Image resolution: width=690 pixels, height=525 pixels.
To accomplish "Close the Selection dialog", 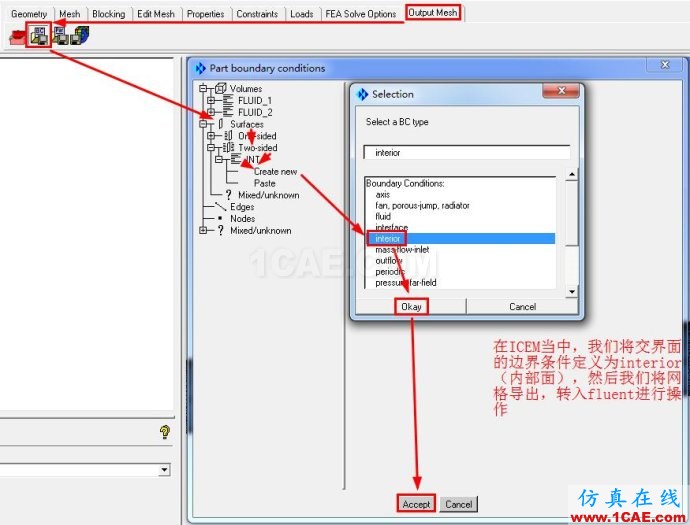I will pyautogui.click(x=561, y=91).
